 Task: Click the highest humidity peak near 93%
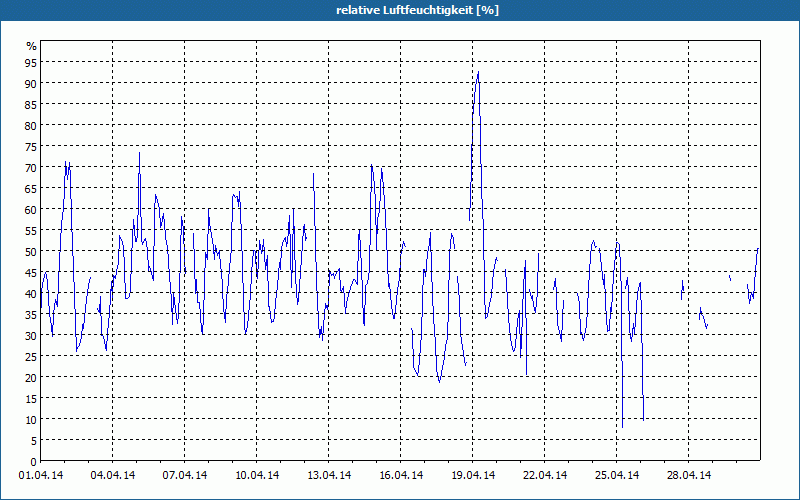point(478,72)
